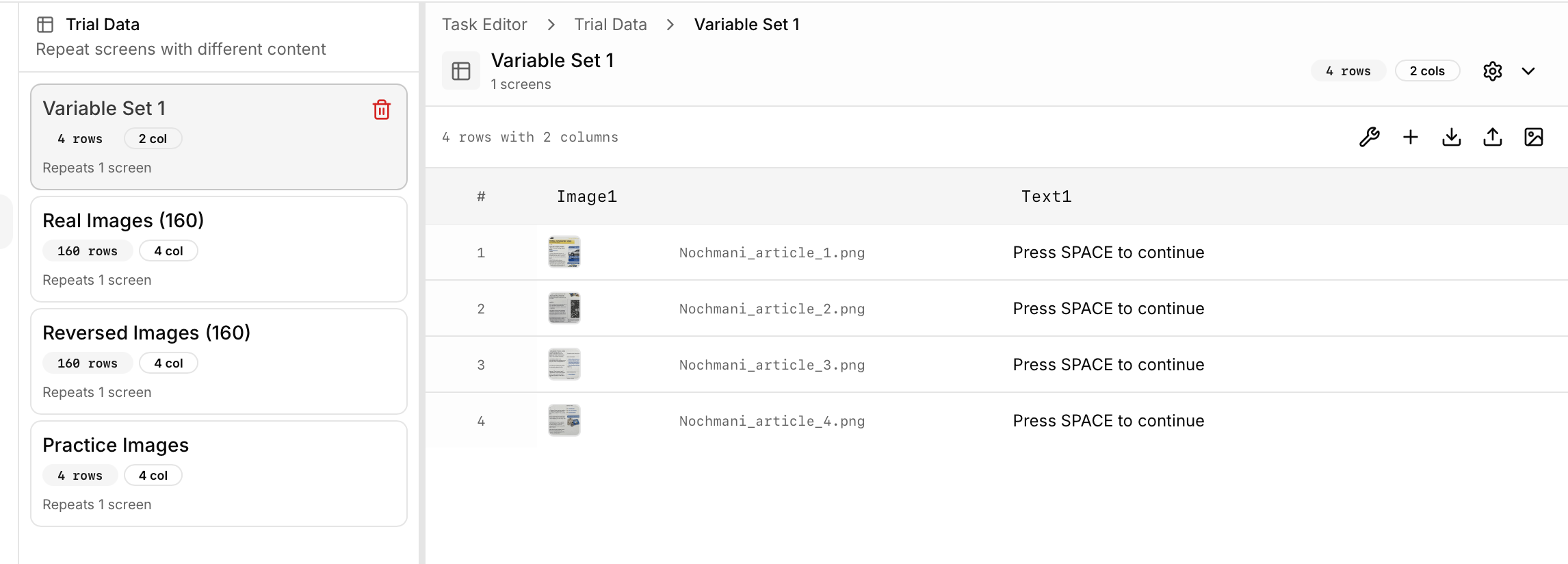Image resolution: width=1568 pixels, height=564 pixels.
Task: Navigate to Task Editor breadcrumb
Action: pyautogui.click(x=484, y=24)
